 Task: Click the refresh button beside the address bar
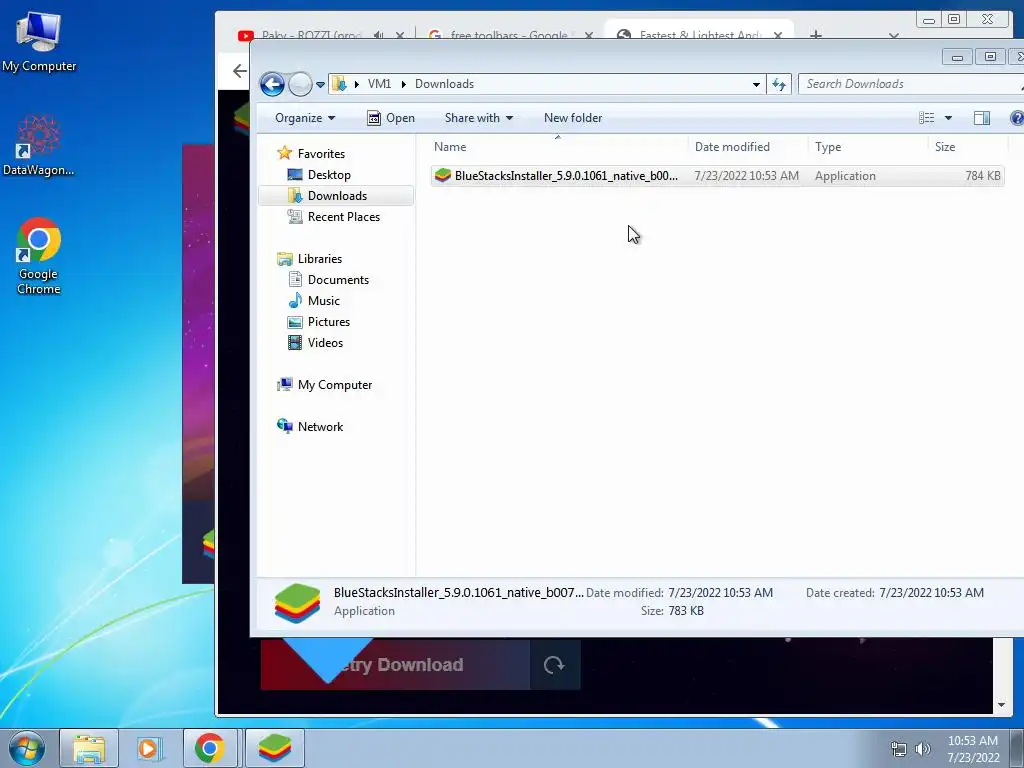[x=779, y=84]
